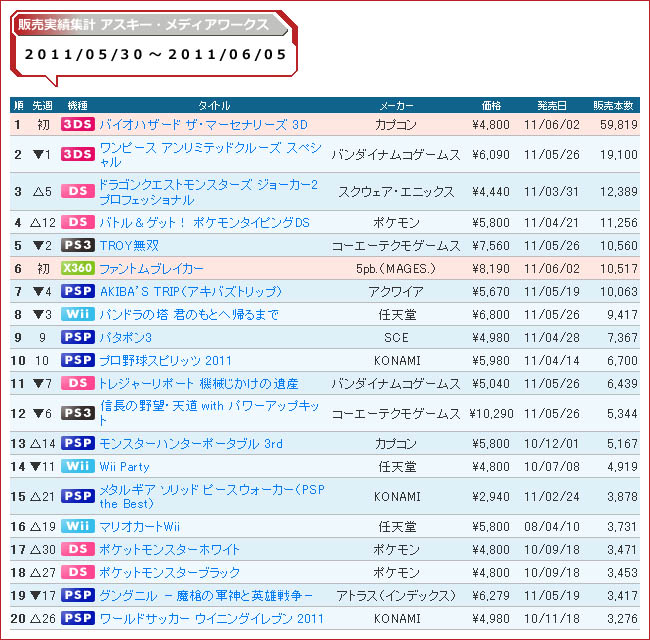
Task: Select maker アトラス(インデックス)
Action: 396,596
